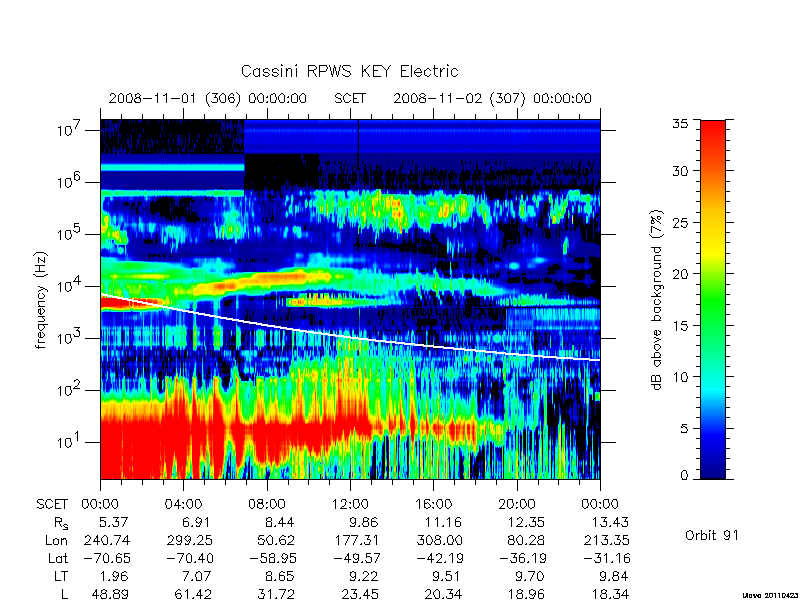
Task: Click the 20:00 time axis label
Action: [x=517, y=504]
